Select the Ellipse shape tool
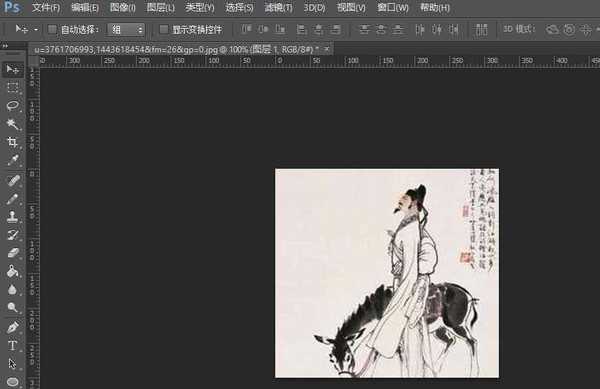The height and width of the screenshot is (389, 600). [13, 382]
